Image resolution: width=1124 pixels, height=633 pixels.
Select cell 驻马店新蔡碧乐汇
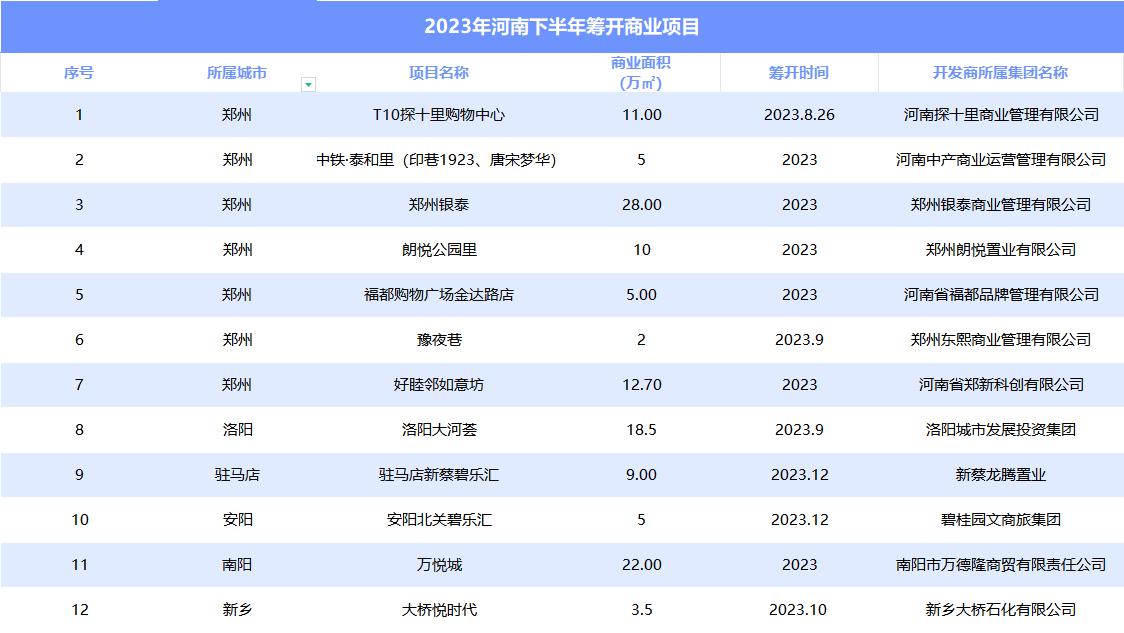click(439, 475)
